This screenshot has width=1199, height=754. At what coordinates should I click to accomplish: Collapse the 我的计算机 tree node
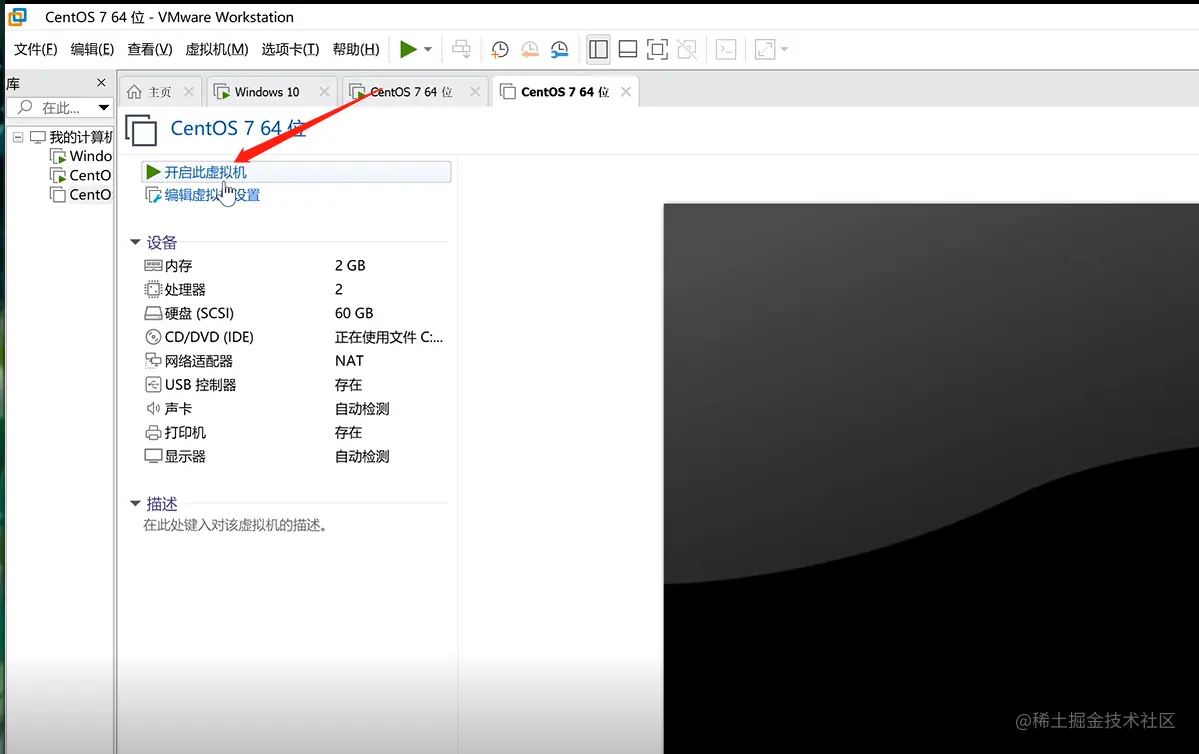coord(18,138)
